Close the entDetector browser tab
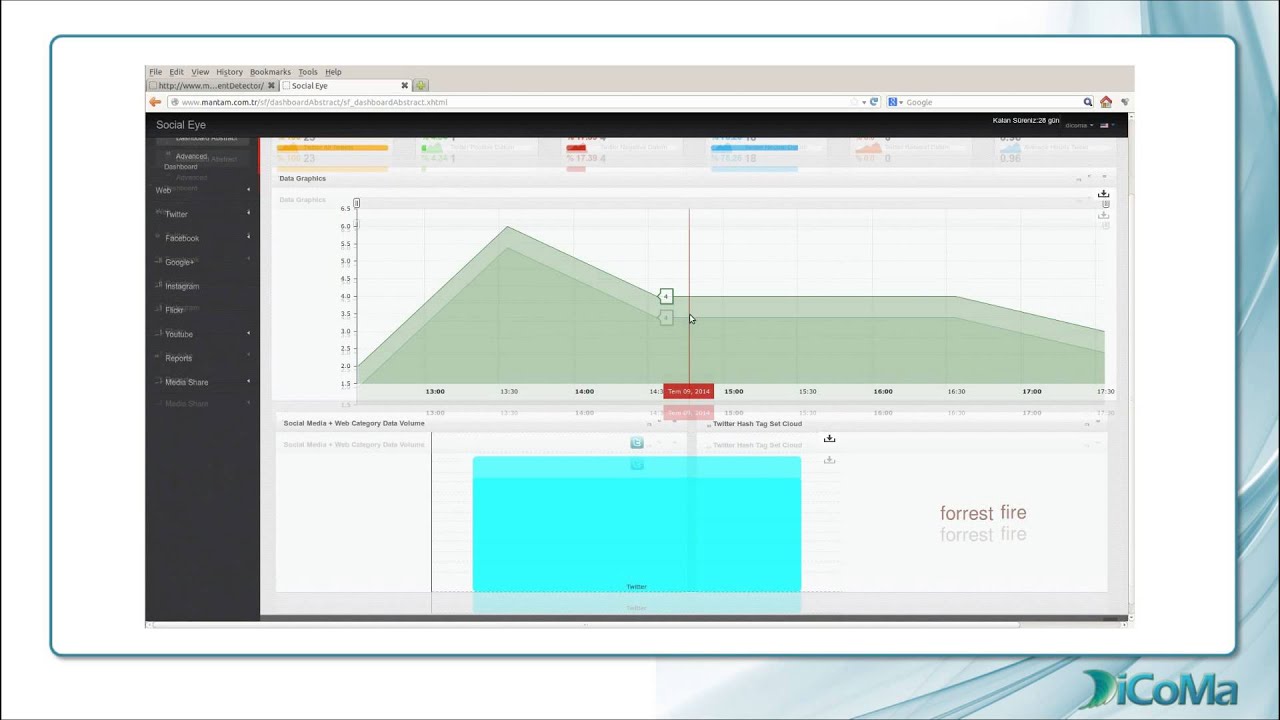The image size is (1280, 720). pos(271,86)
